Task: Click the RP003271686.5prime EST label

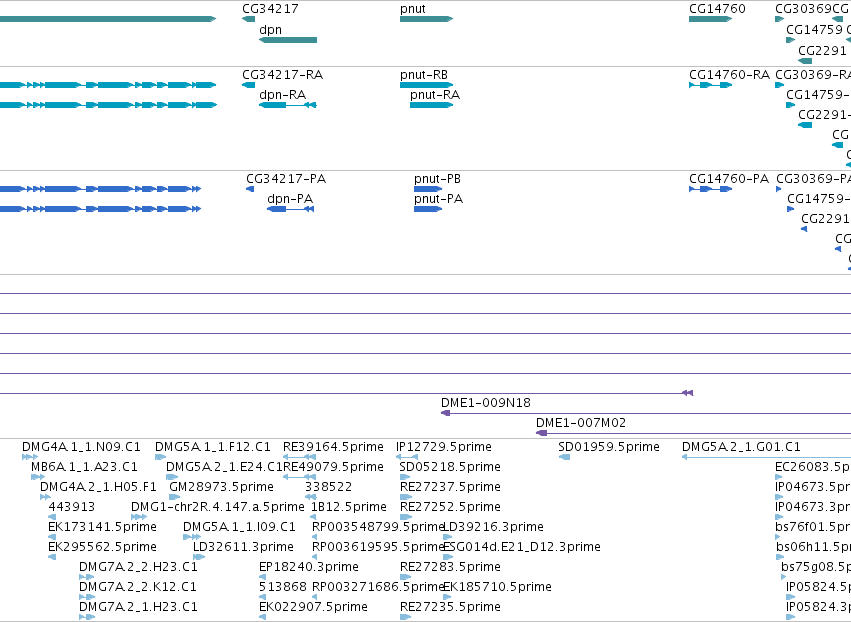Action: pyautogui.click(x=378, y=587)
